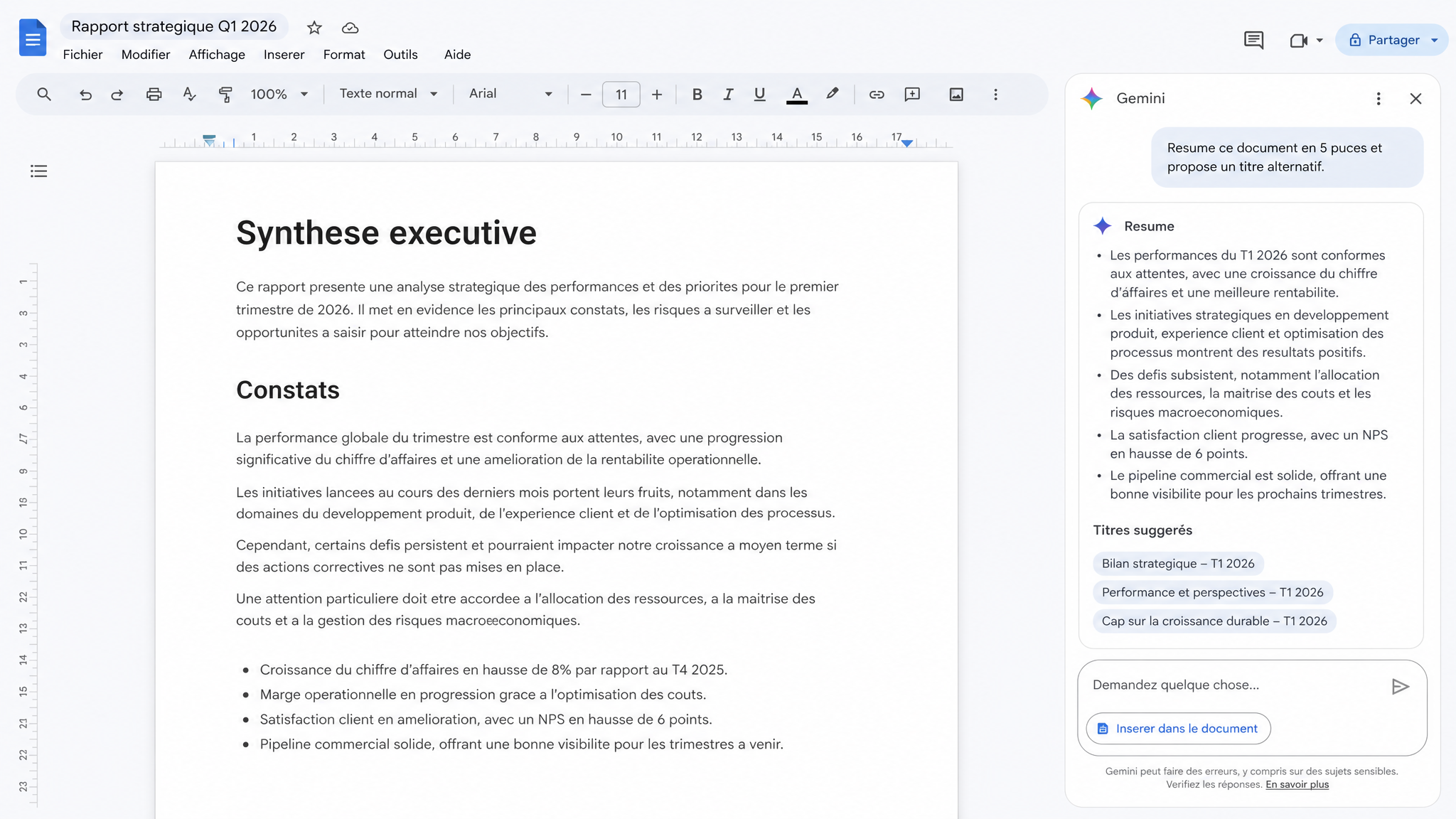Open the highlight color pen tool
The image size is (1456, 819).
click(833, 94)
